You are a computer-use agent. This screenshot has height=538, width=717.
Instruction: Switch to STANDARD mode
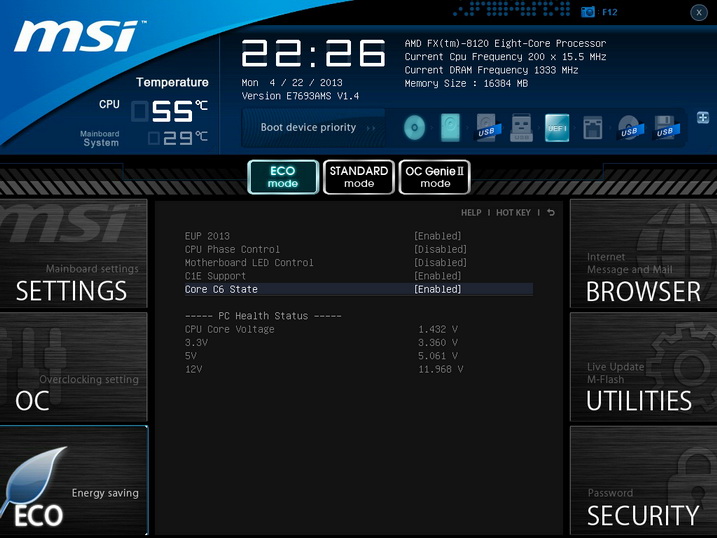359,177
